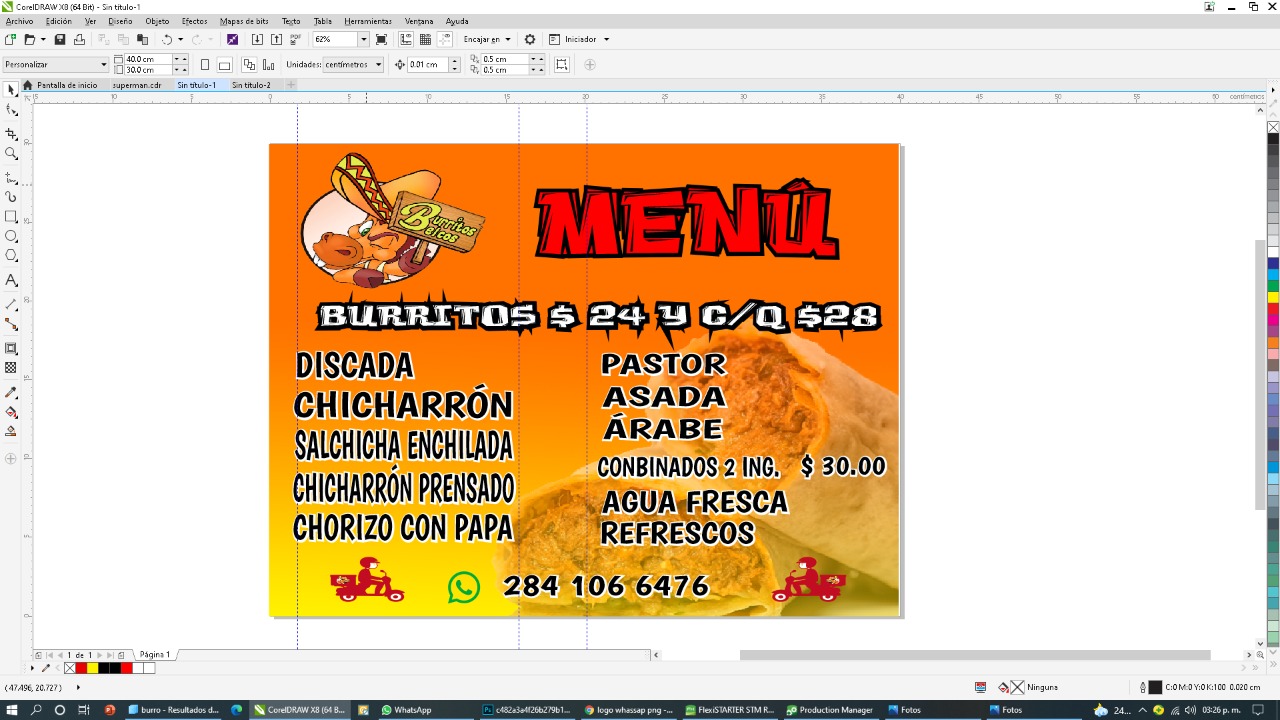Screen dimensions: 1280x720
Task: Pick the yellow swatch in document palette
Action: tap(92, 668)
